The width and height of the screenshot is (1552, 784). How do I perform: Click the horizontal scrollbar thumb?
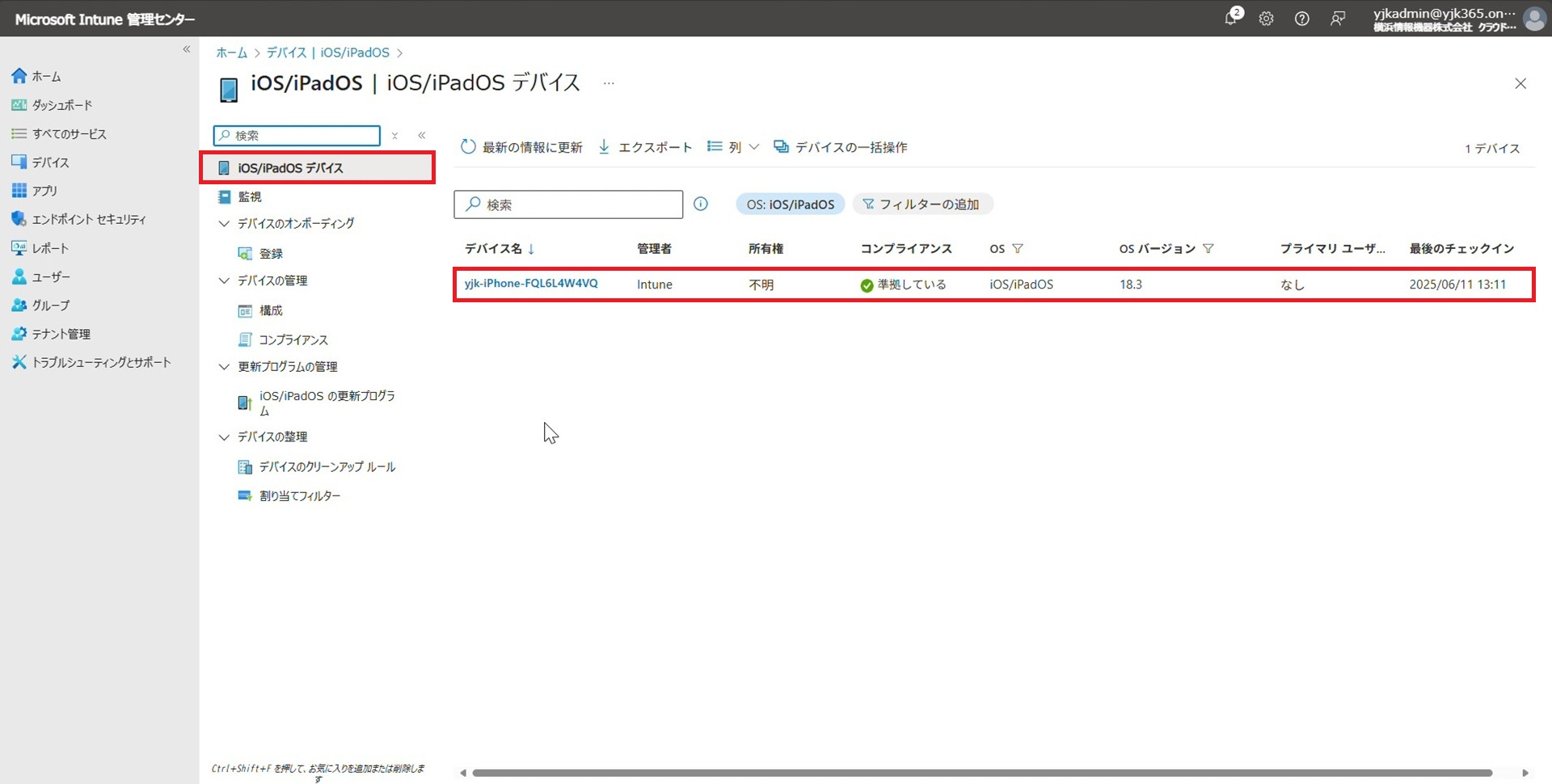pos(982,773)
